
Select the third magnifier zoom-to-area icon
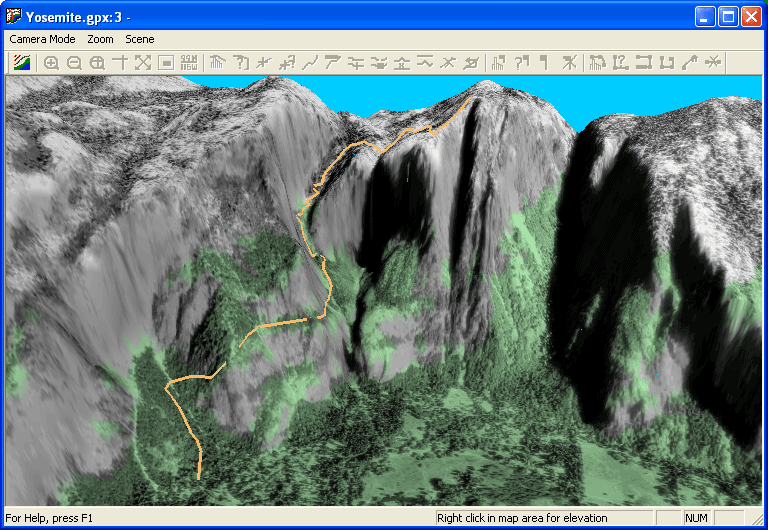pos(97,62)
